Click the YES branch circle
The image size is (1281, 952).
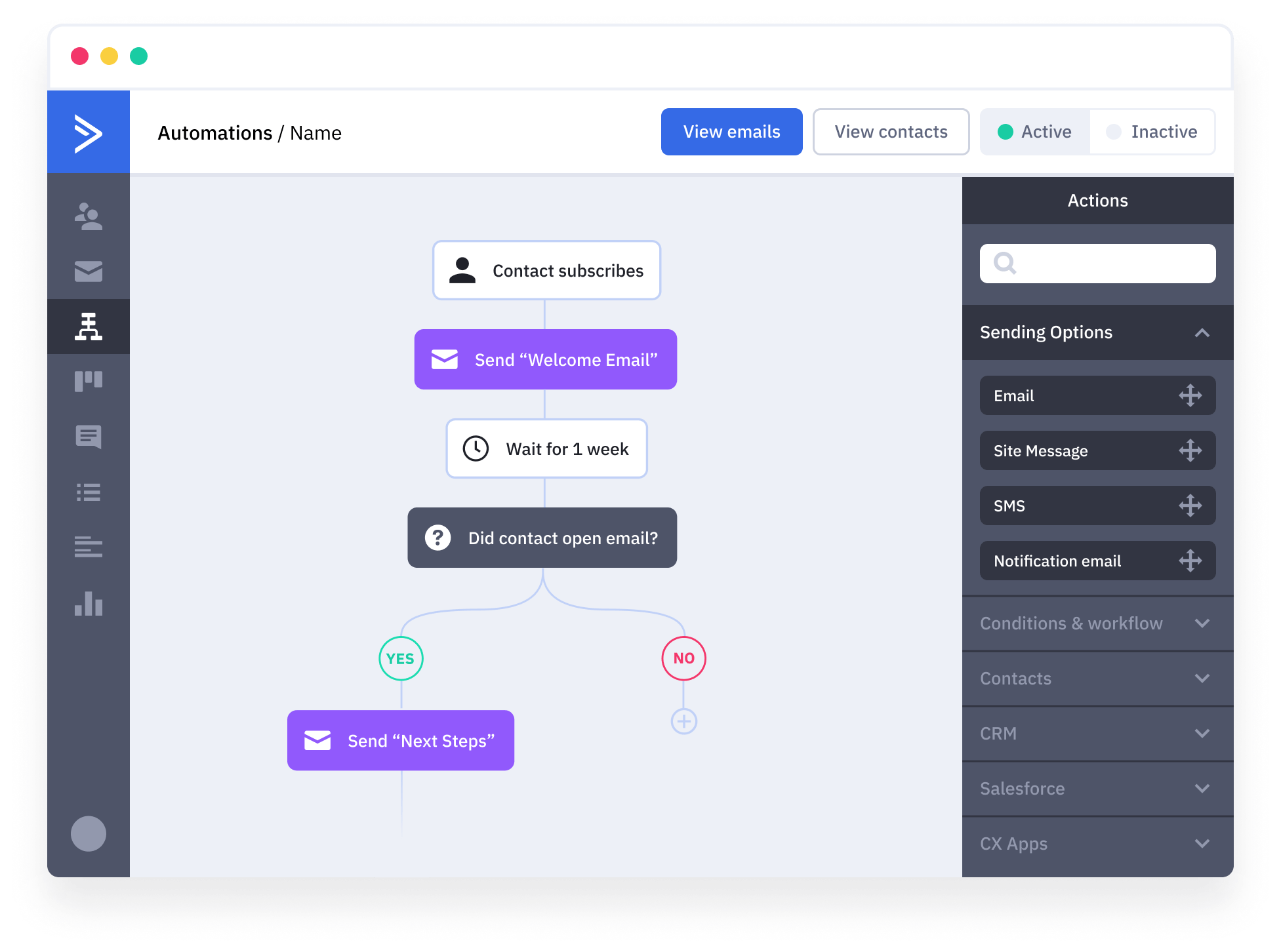pyautogui.click(x=401, y=658)
